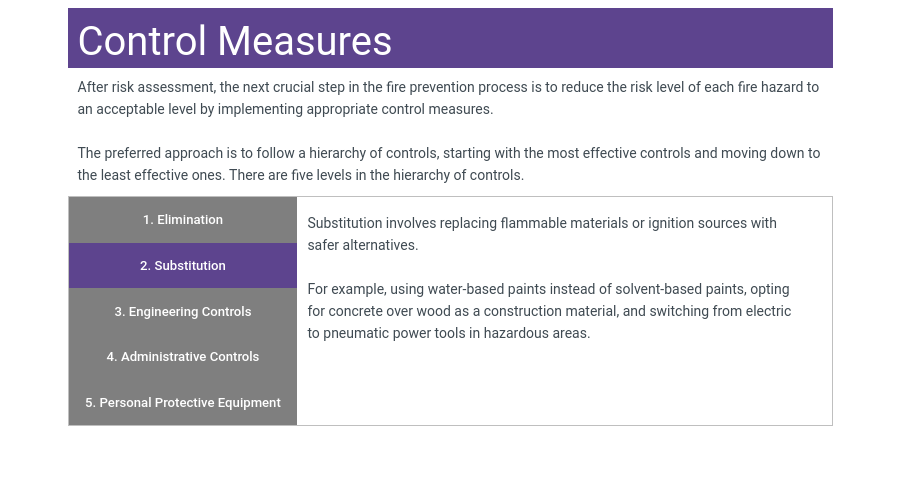Click the line starting 'an acceptable level'
The width and height of the screenshot is (900, 504).
(285, 109)
